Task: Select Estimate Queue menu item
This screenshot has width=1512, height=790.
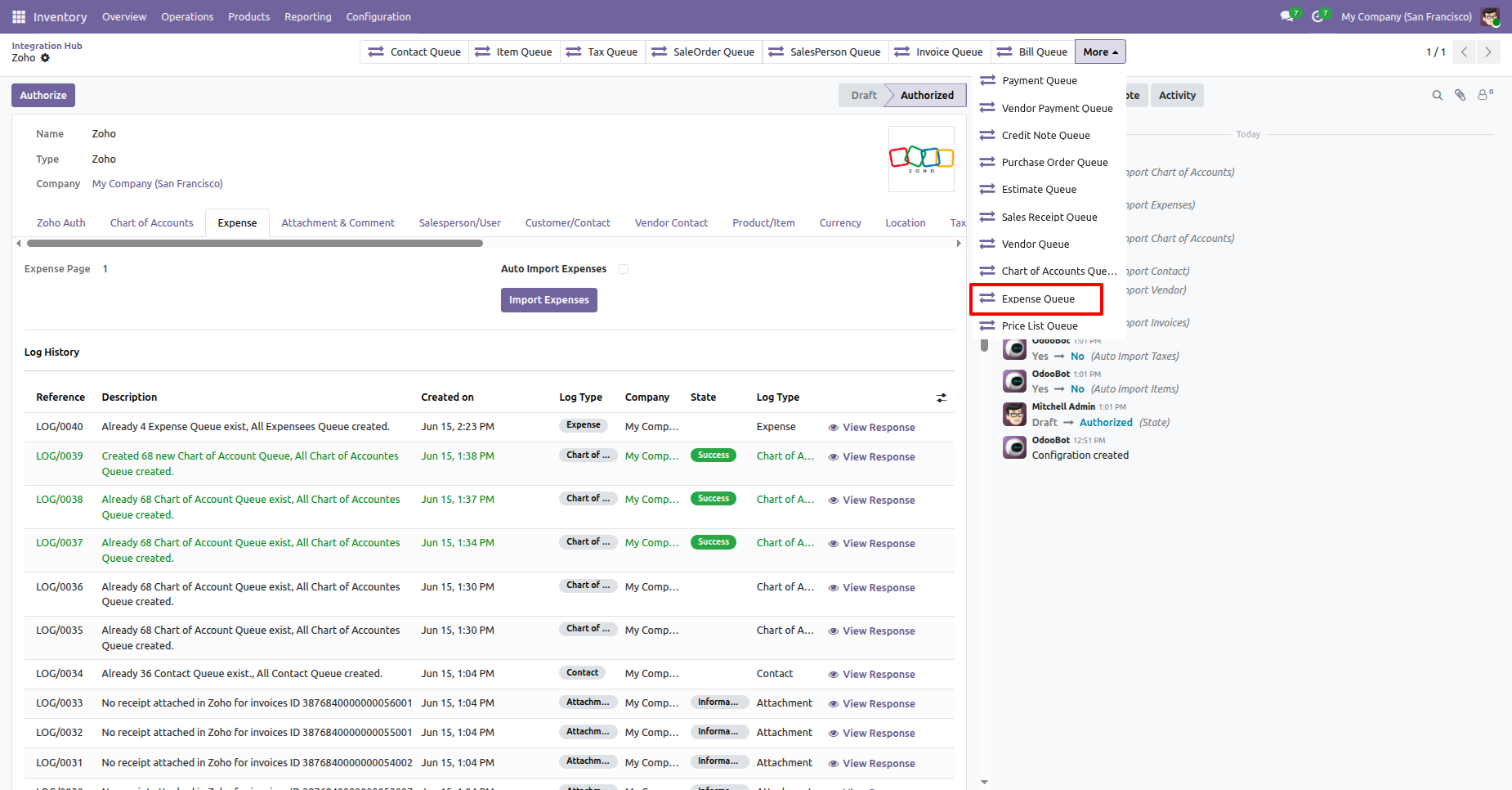Action: (1049, 189)
